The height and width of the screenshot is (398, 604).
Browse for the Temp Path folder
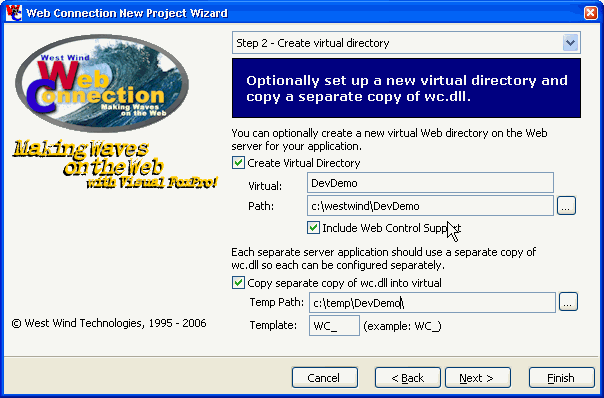[568, 302]
